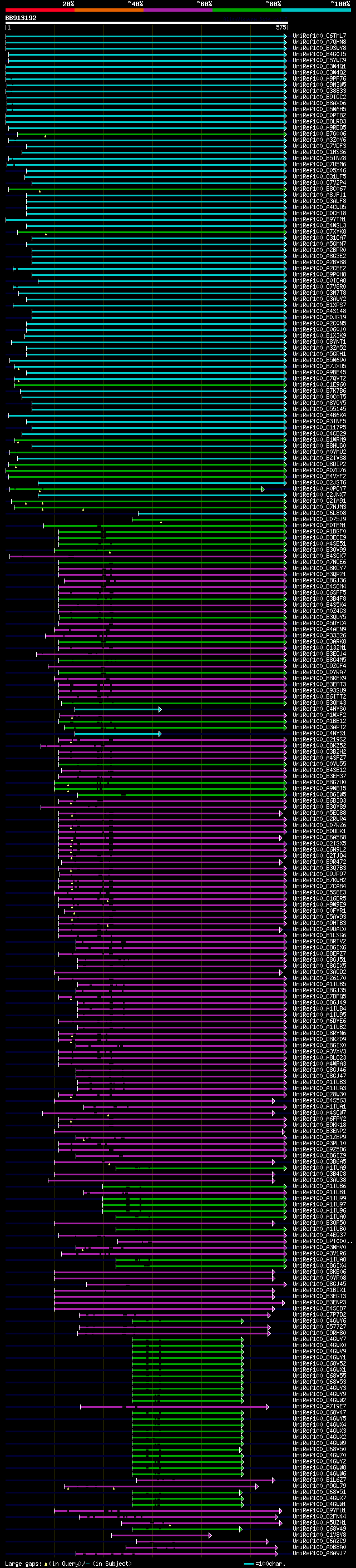The image size is (356, 1568).
Task: Select label UniRef100_A1BGF0
Action: (x=319, y=531)
